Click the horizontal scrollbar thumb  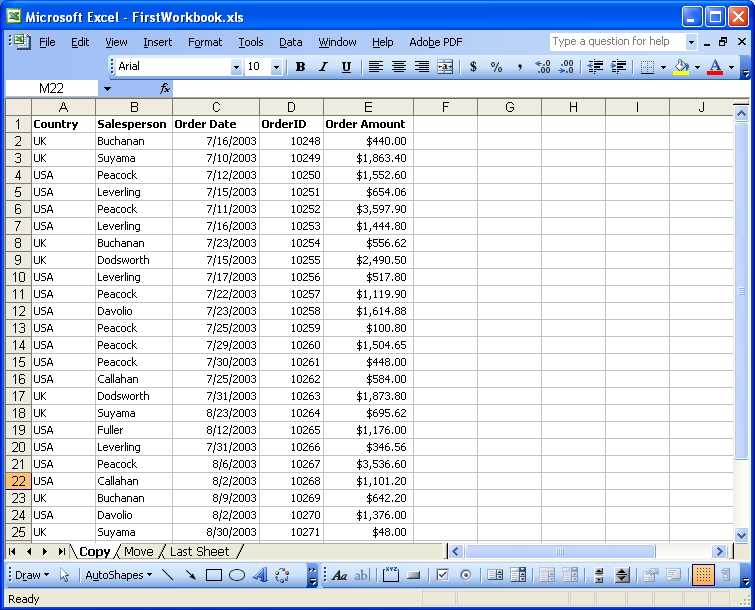[x=560, y=551]
